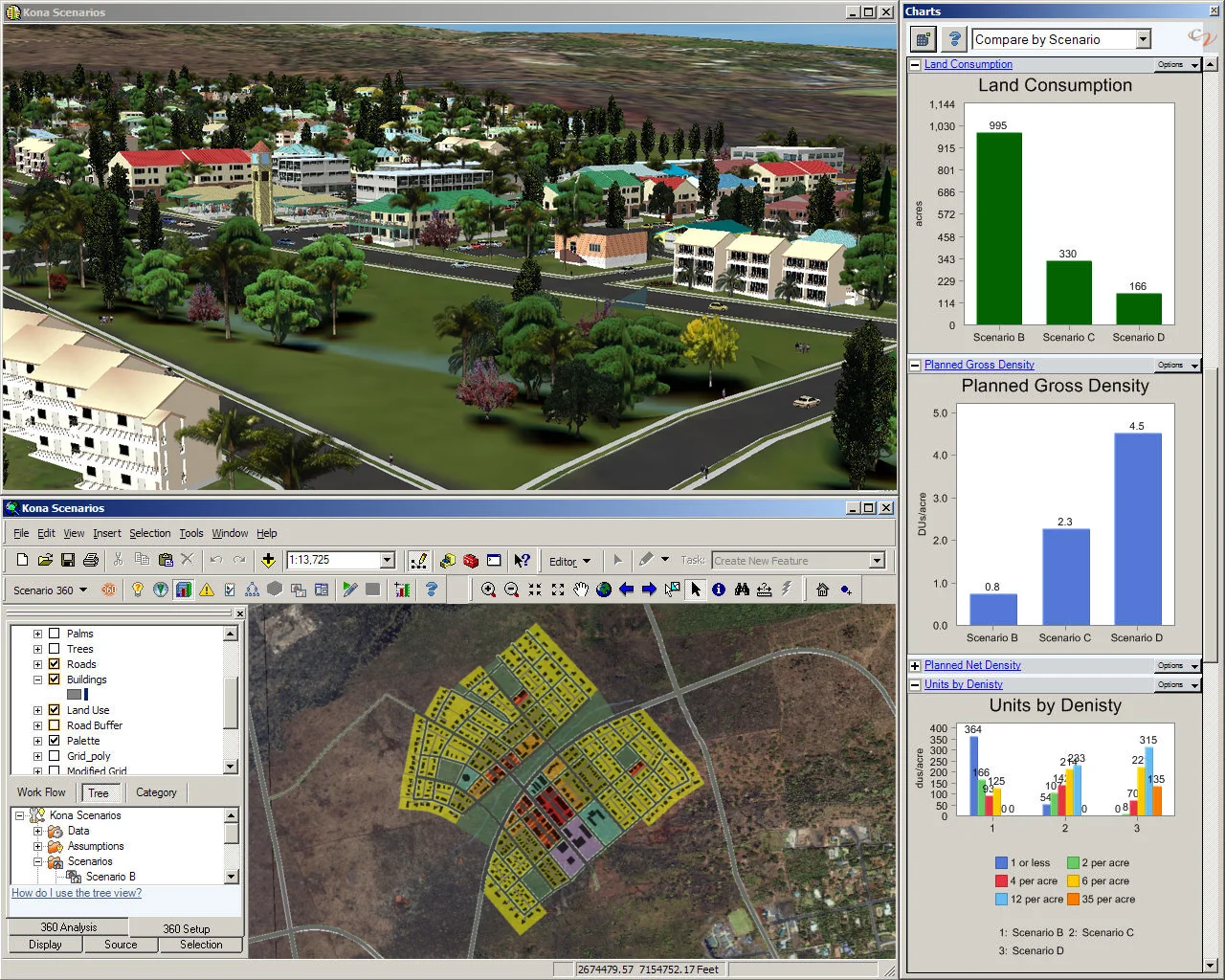1225x980 pixels.
Task: Open the Land Consumption link
Action: click(969, 64)
